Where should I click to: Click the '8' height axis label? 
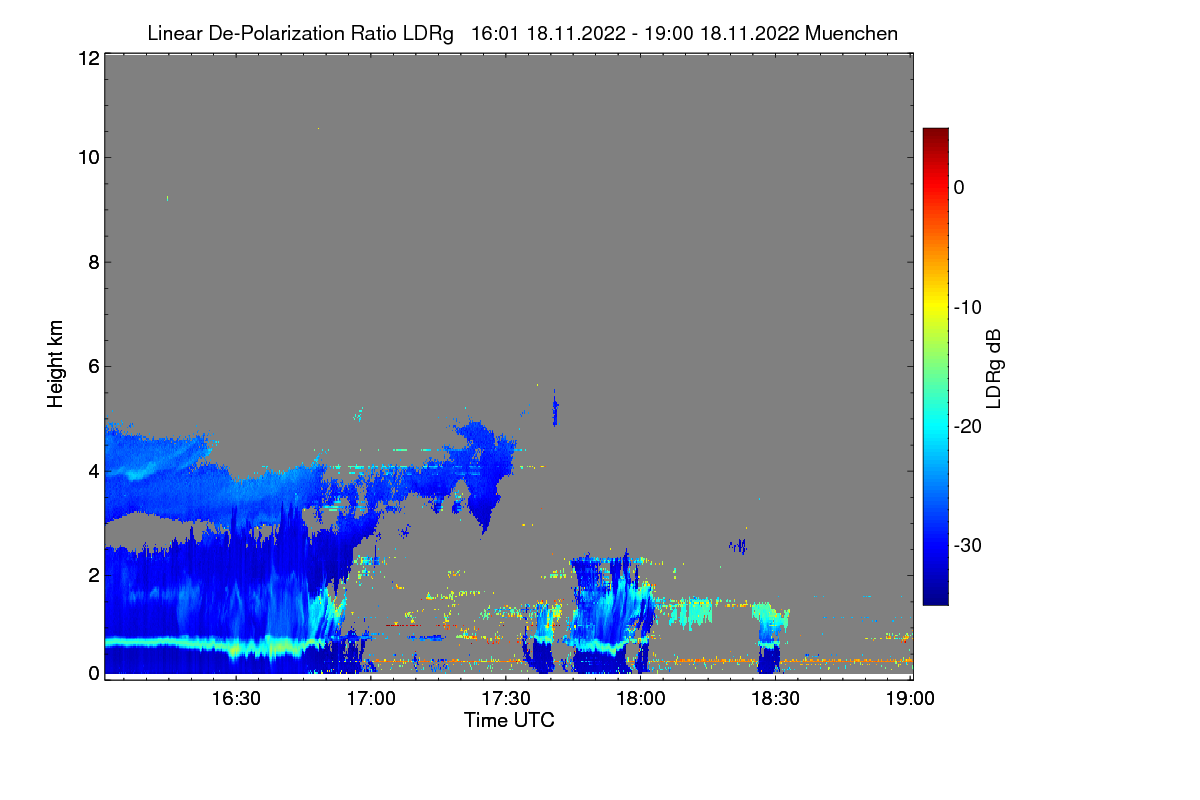pyautogui.click(x=93, y=262)
